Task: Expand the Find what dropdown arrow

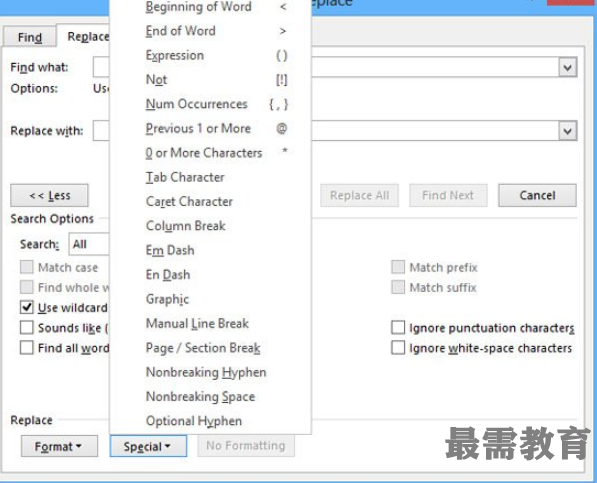Action: coord(568,67)
